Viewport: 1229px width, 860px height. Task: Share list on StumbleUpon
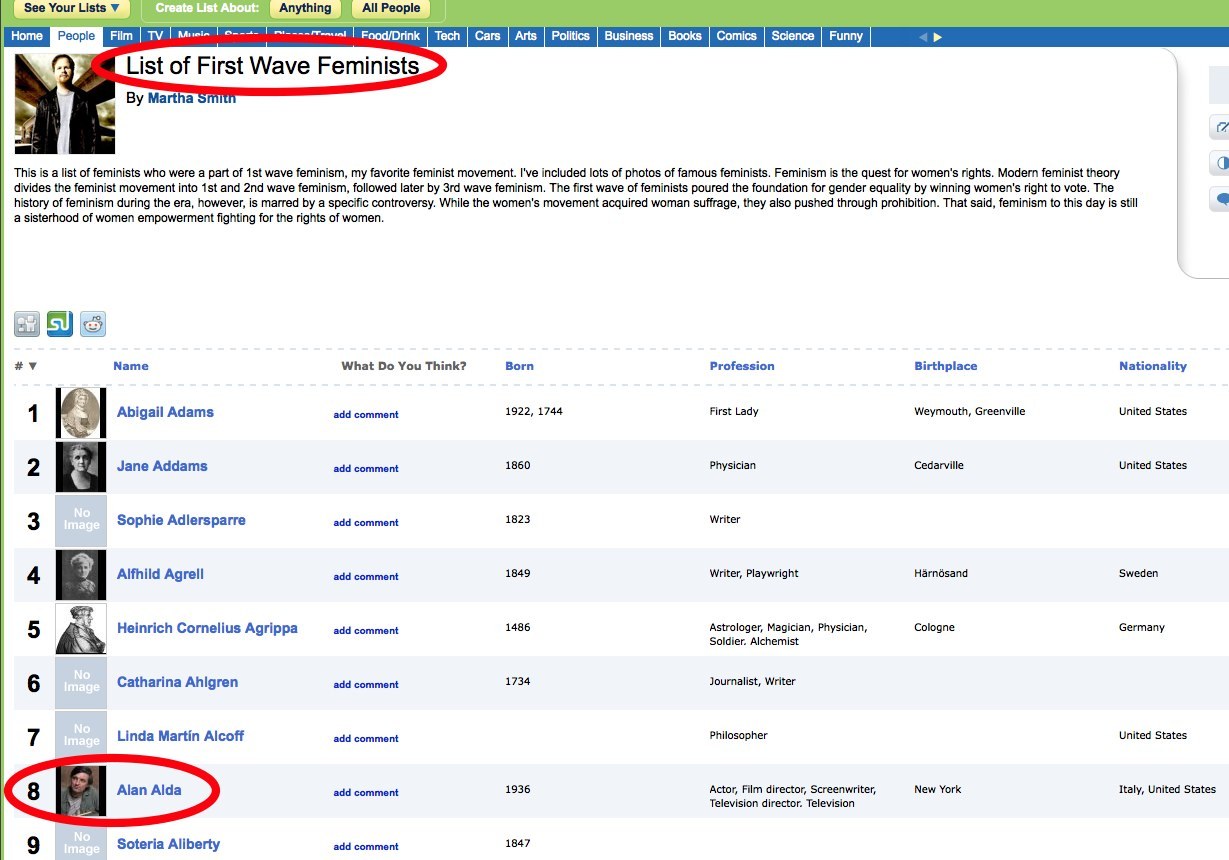(60, 324)
